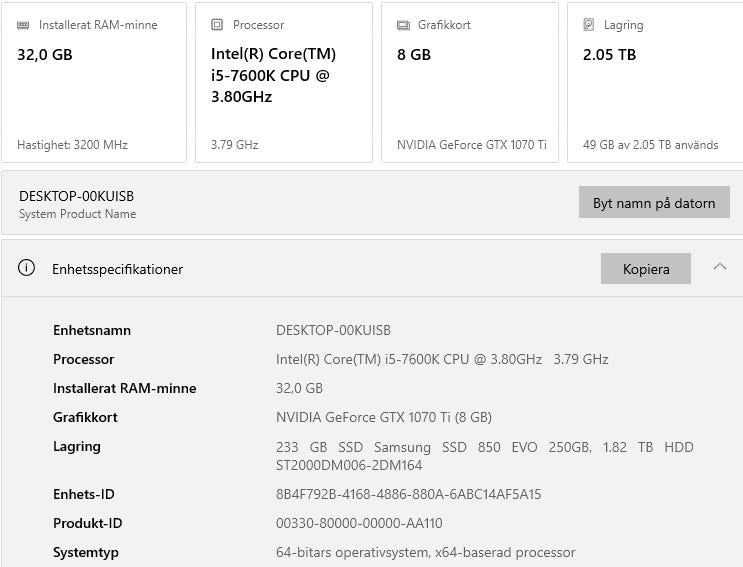Viewport: 743px width, 567px height.
Task: Click Samsung SSD 850 EVO storage value
Action: tap(484, 456)
